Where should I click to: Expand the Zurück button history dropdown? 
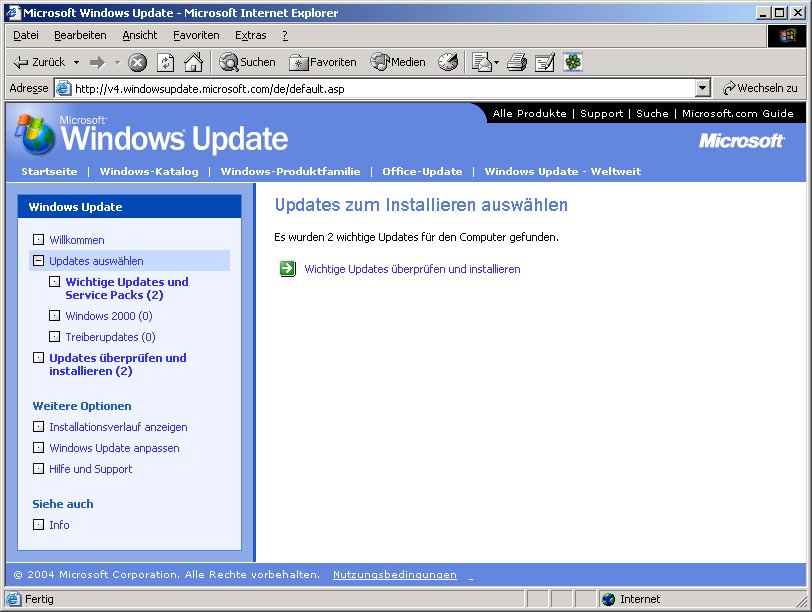point(76,62)
